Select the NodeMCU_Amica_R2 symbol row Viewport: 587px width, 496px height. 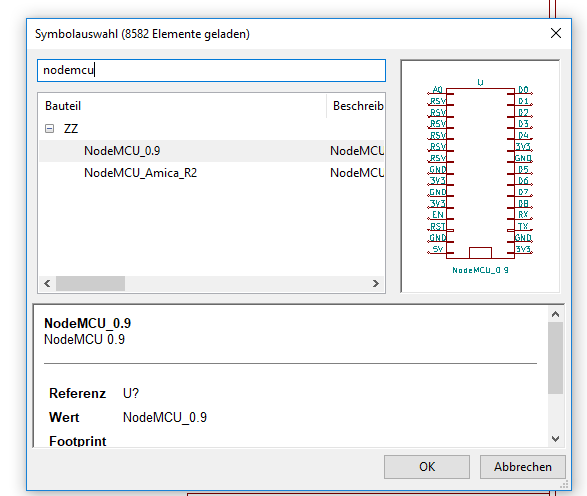(212, 173)
